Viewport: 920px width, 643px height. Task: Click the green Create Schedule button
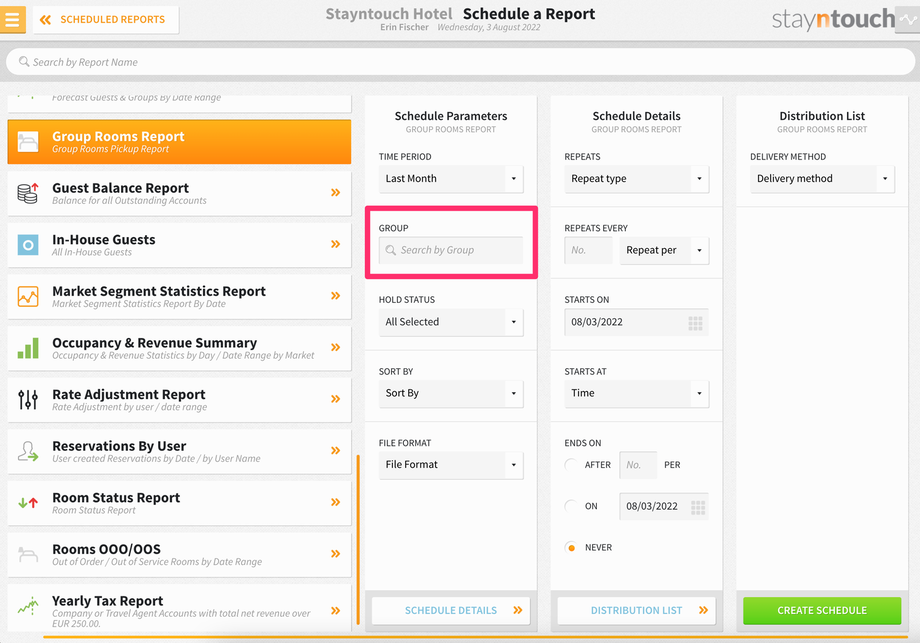point(822,610)
